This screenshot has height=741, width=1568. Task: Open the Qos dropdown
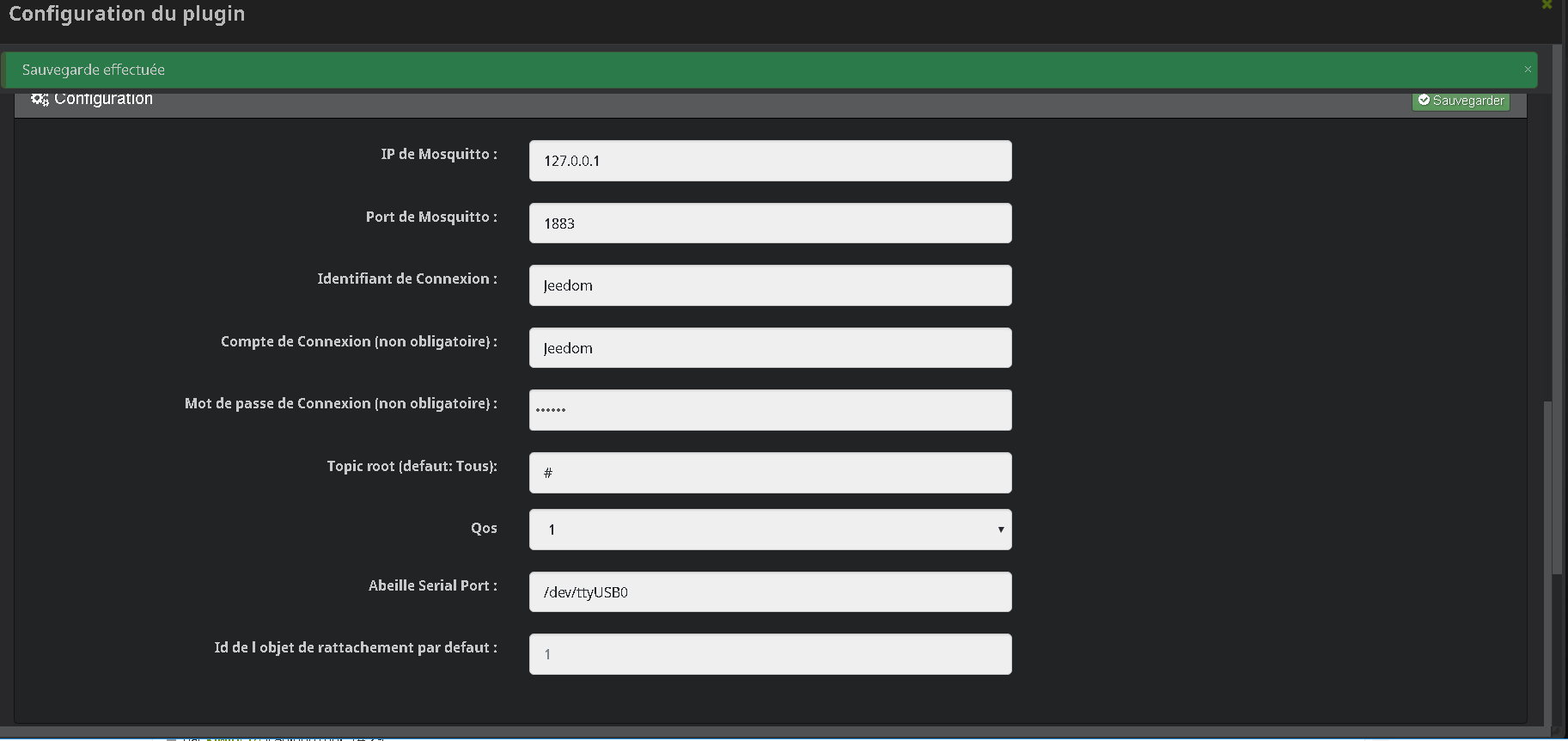[x=770, y=530]
